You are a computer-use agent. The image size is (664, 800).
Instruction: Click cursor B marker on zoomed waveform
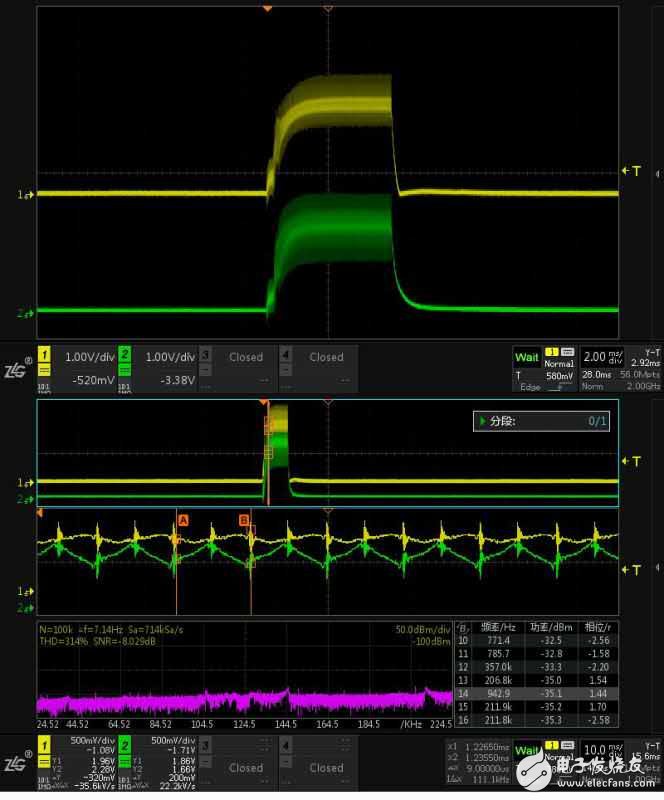(x=243, y=520)
